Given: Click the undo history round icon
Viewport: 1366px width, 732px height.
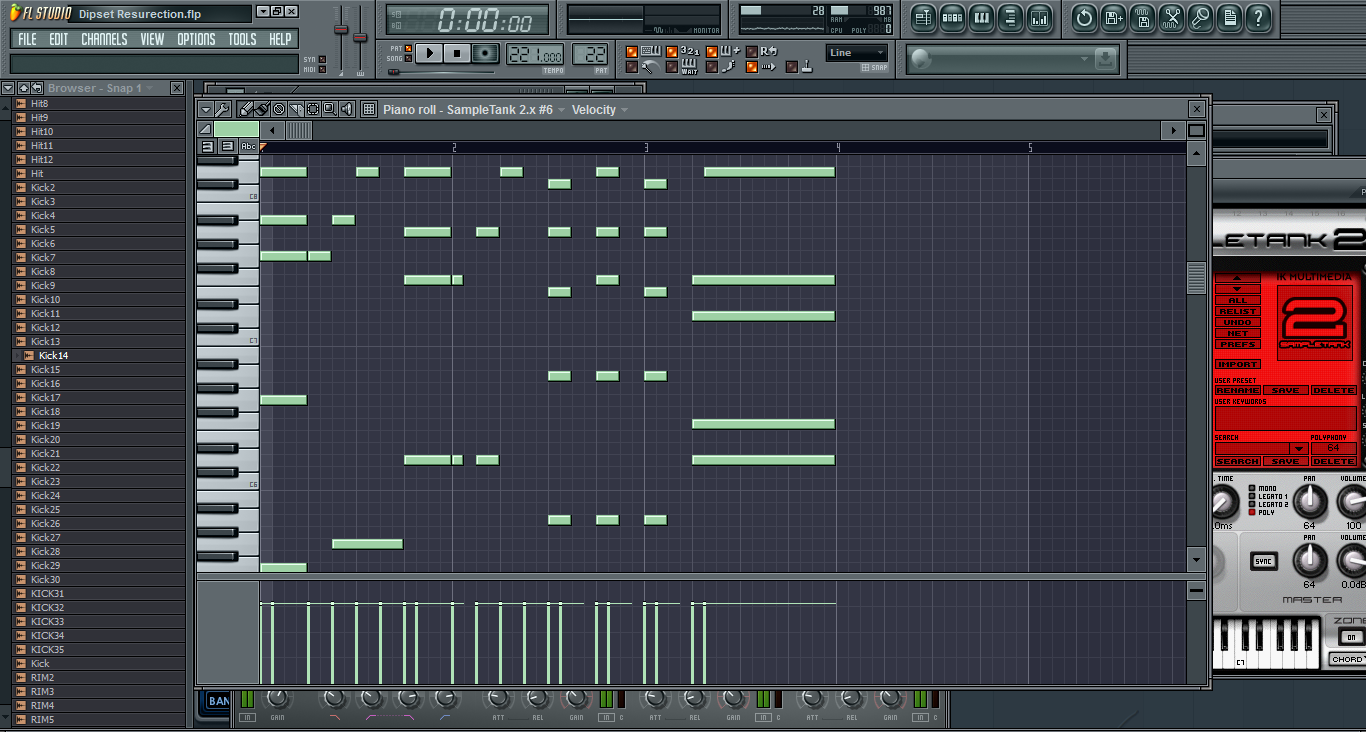Looking at the screenshot, I should pyautogui.click(x=1084, y=18).
